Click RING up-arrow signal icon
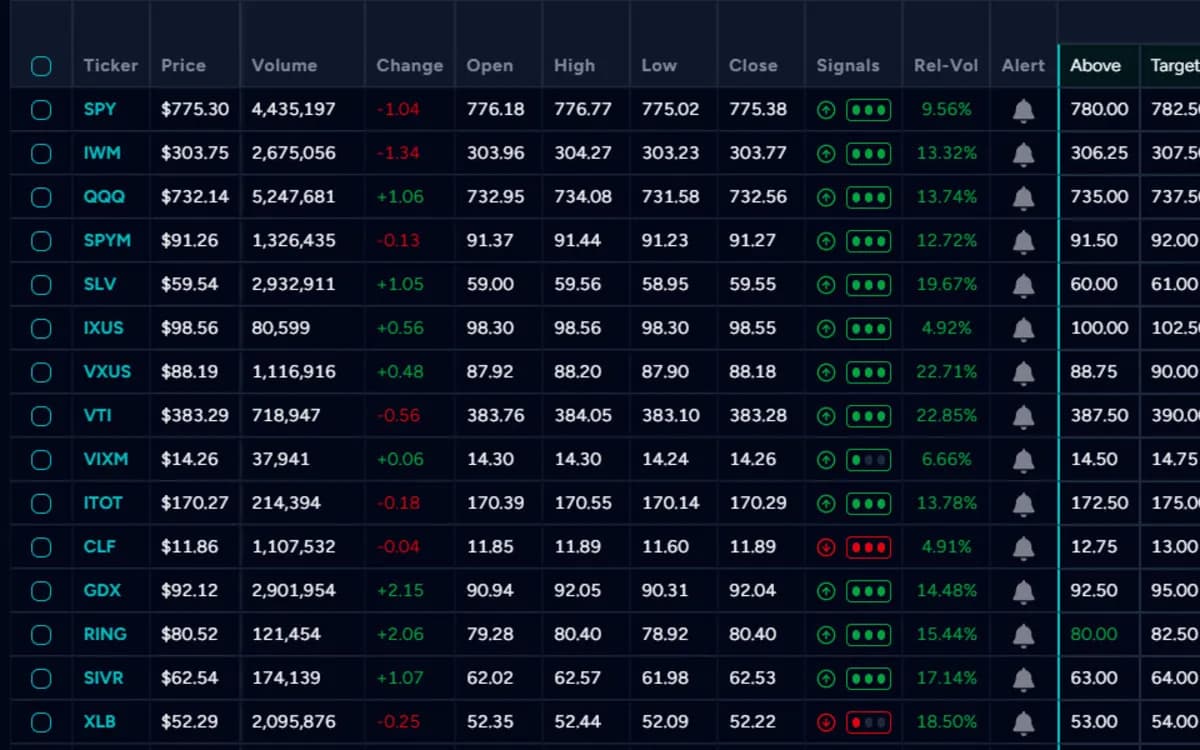Viewport: 1200px width, 750px height. (x=826, y=635)
